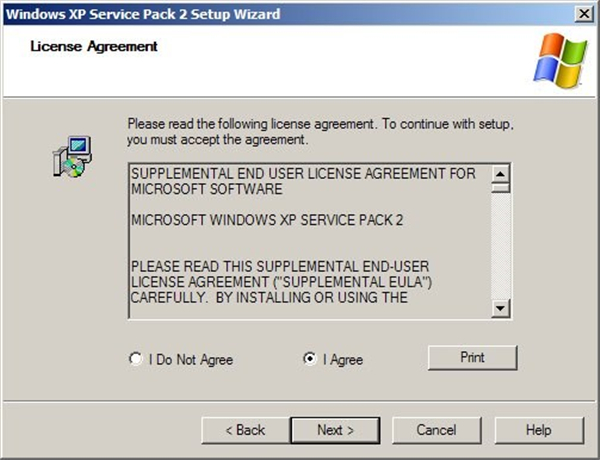600x460 pixels.
Task: Select the I Do Not Agree option
Action: (x=136, y=359)
